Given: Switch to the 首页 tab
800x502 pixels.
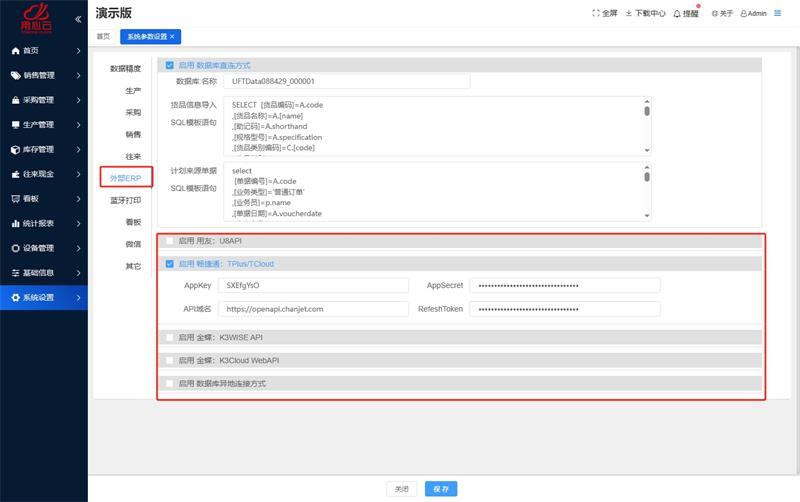Looking at the screenshot, I should point(103,36).
